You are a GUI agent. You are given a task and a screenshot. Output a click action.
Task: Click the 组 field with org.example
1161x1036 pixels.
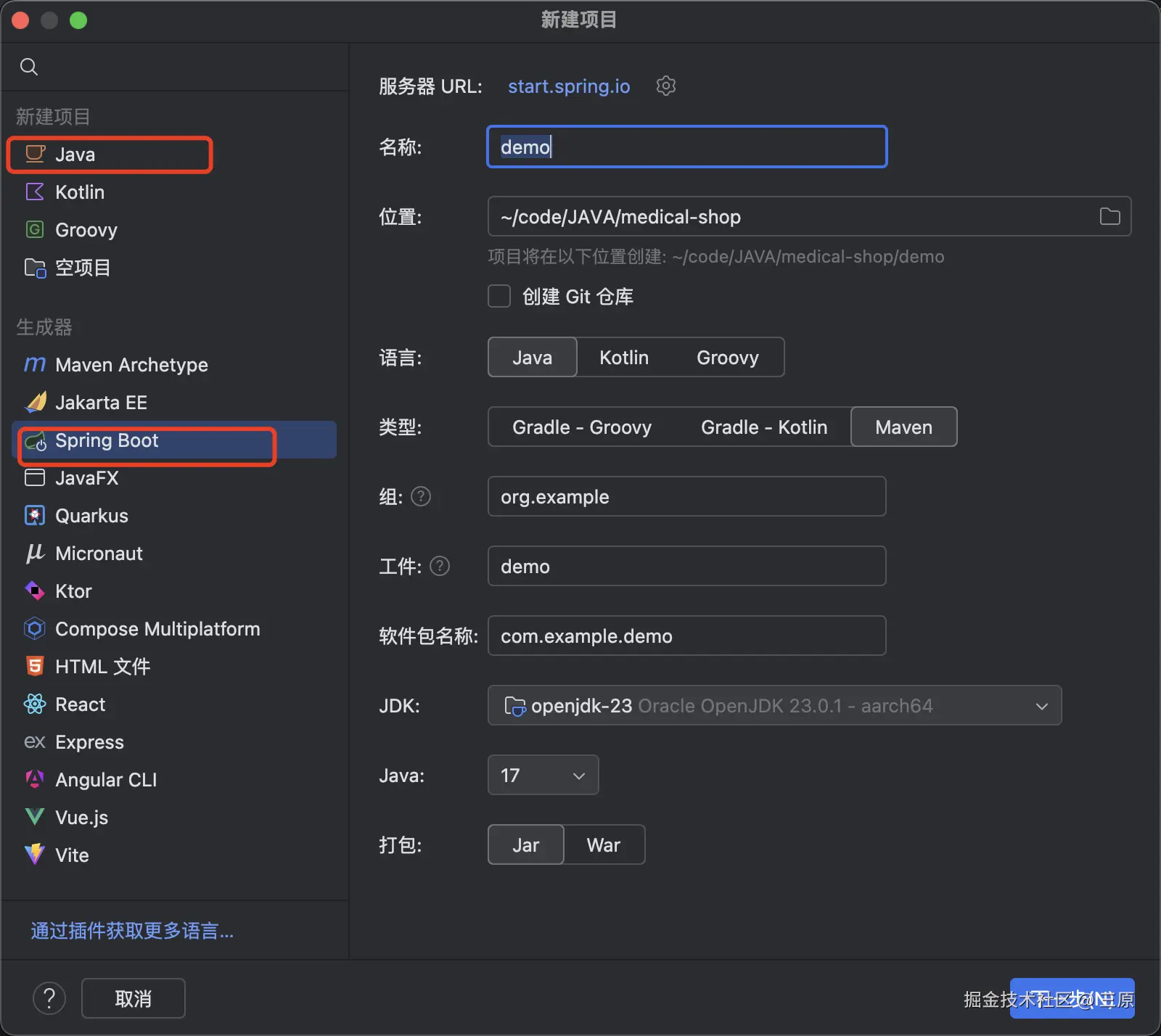pyautogui.click(x=687, y=496)
